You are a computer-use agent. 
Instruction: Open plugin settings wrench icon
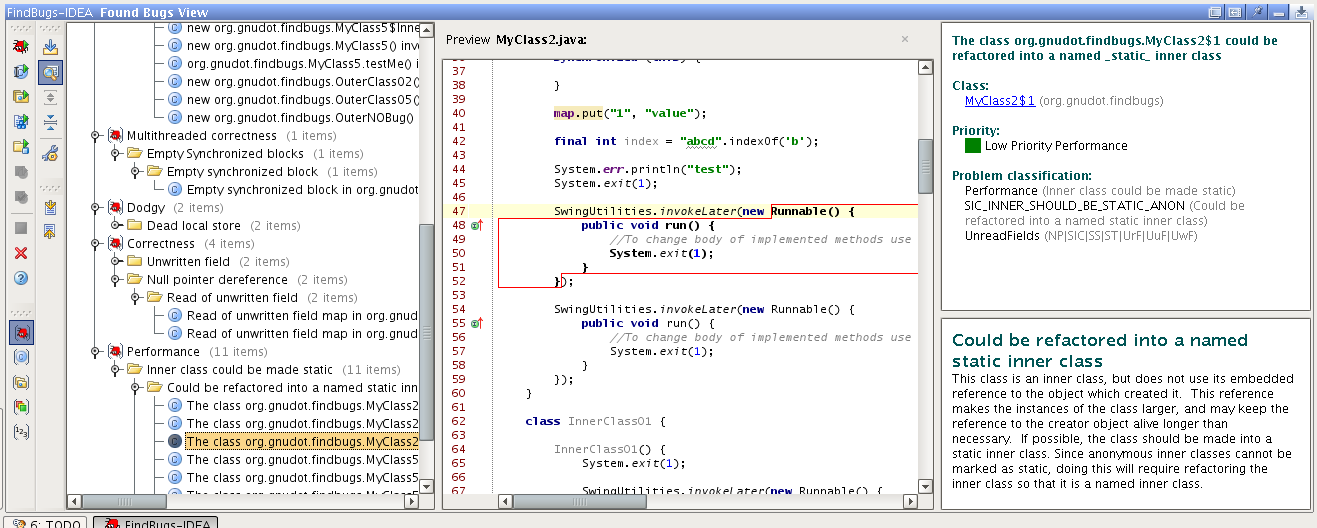click(x=50, y=152)
